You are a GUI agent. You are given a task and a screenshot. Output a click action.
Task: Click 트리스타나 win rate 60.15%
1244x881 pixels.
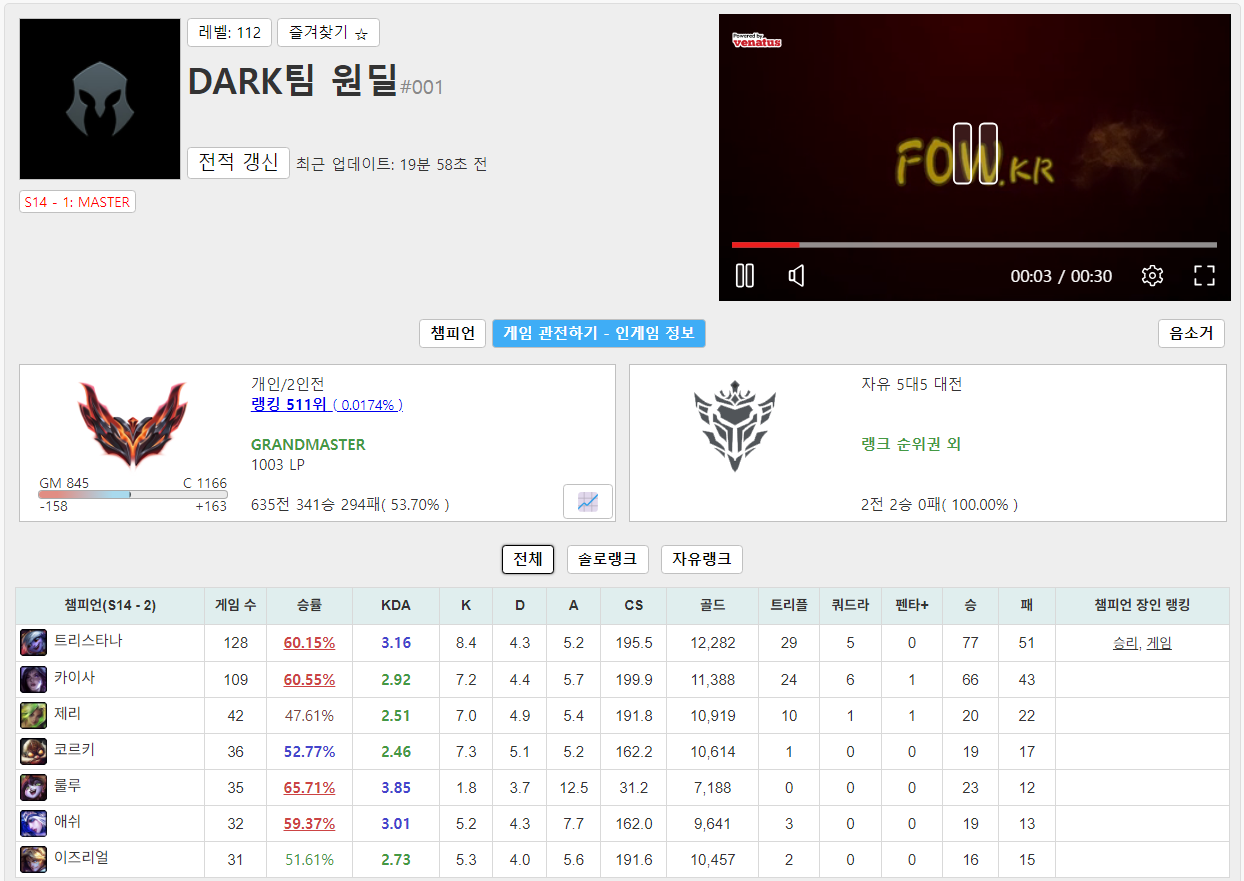pyautogui.click(x=309, y=643)
